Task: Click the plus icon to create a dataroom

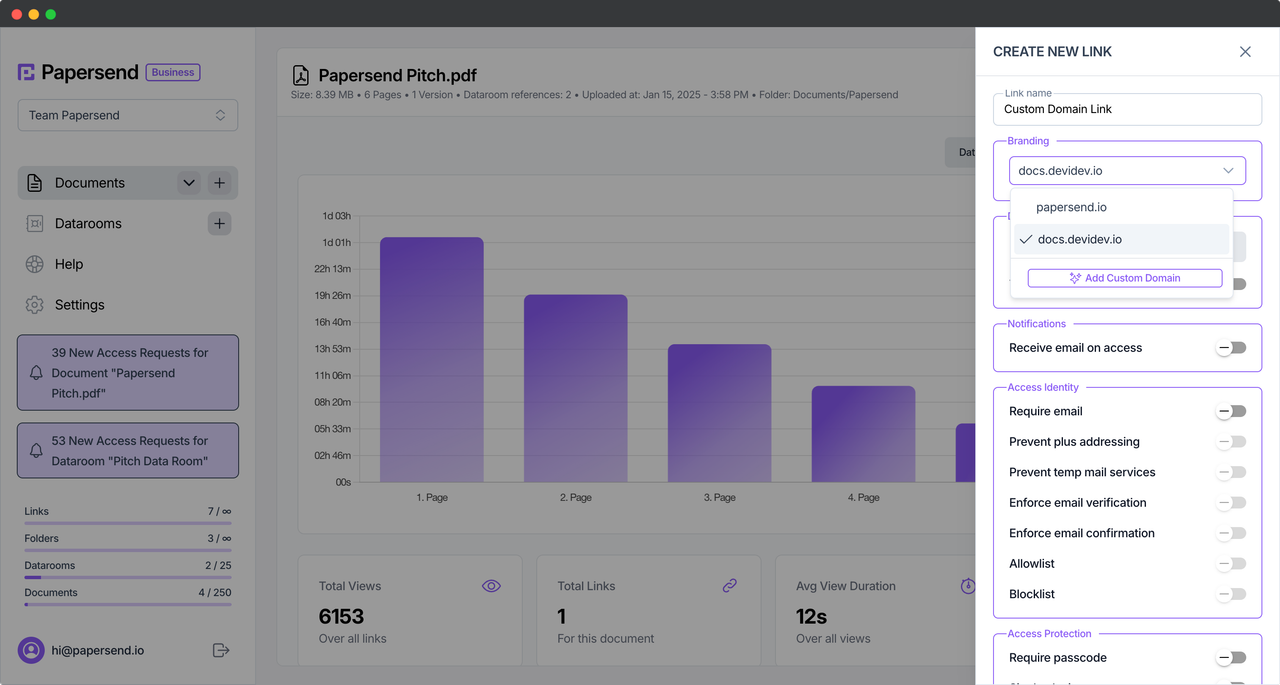Action: [x=219, y=223]
